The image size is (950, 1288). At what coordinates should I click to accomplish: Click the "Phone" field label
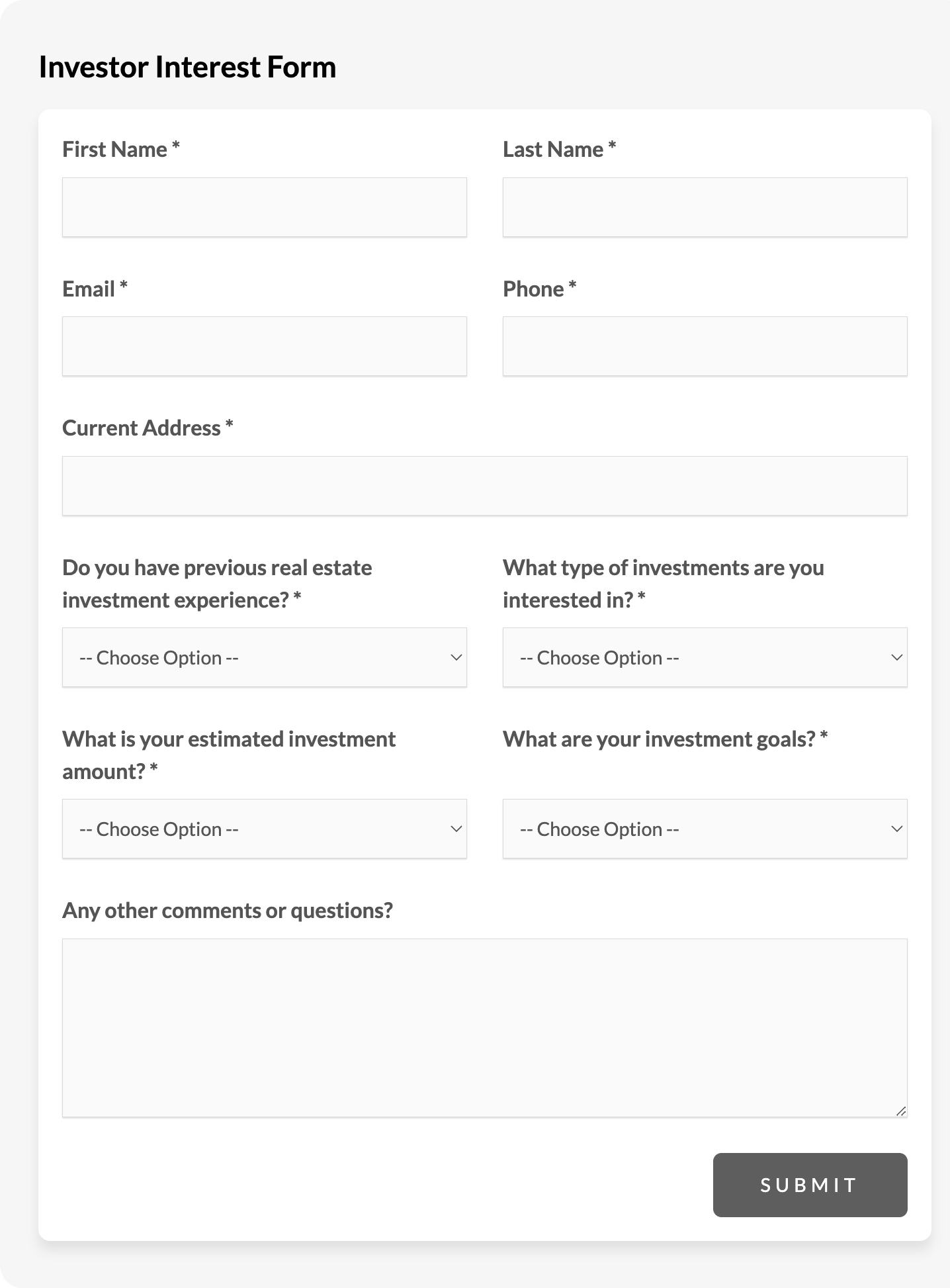(x=533, y=289)
